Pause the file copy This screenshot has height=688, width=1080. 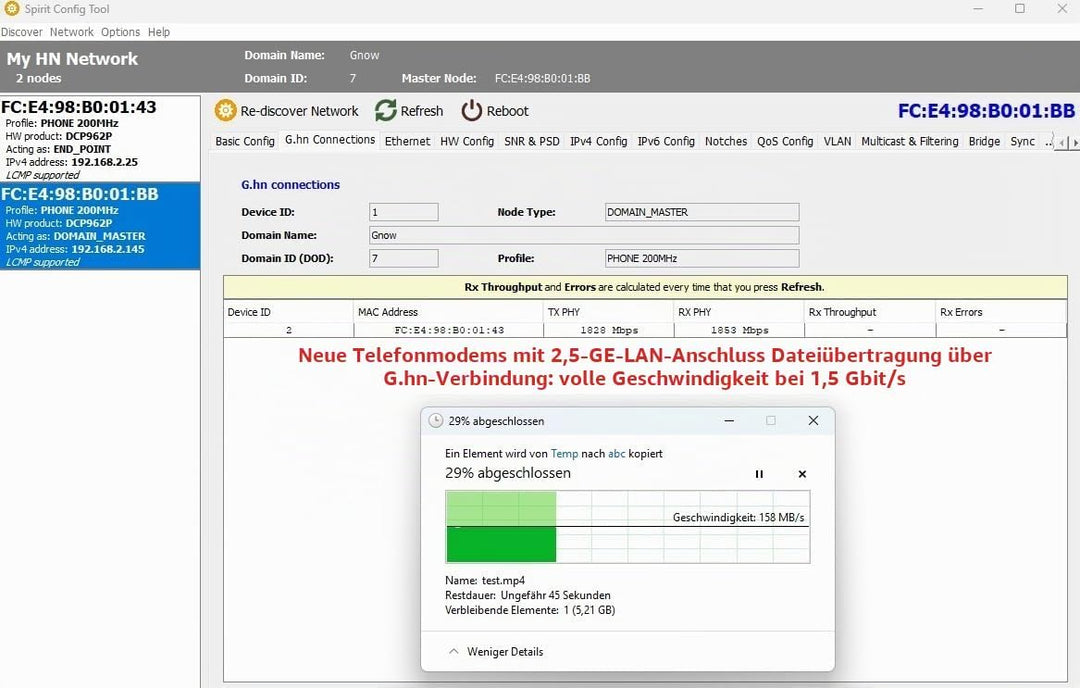point(759,474)
